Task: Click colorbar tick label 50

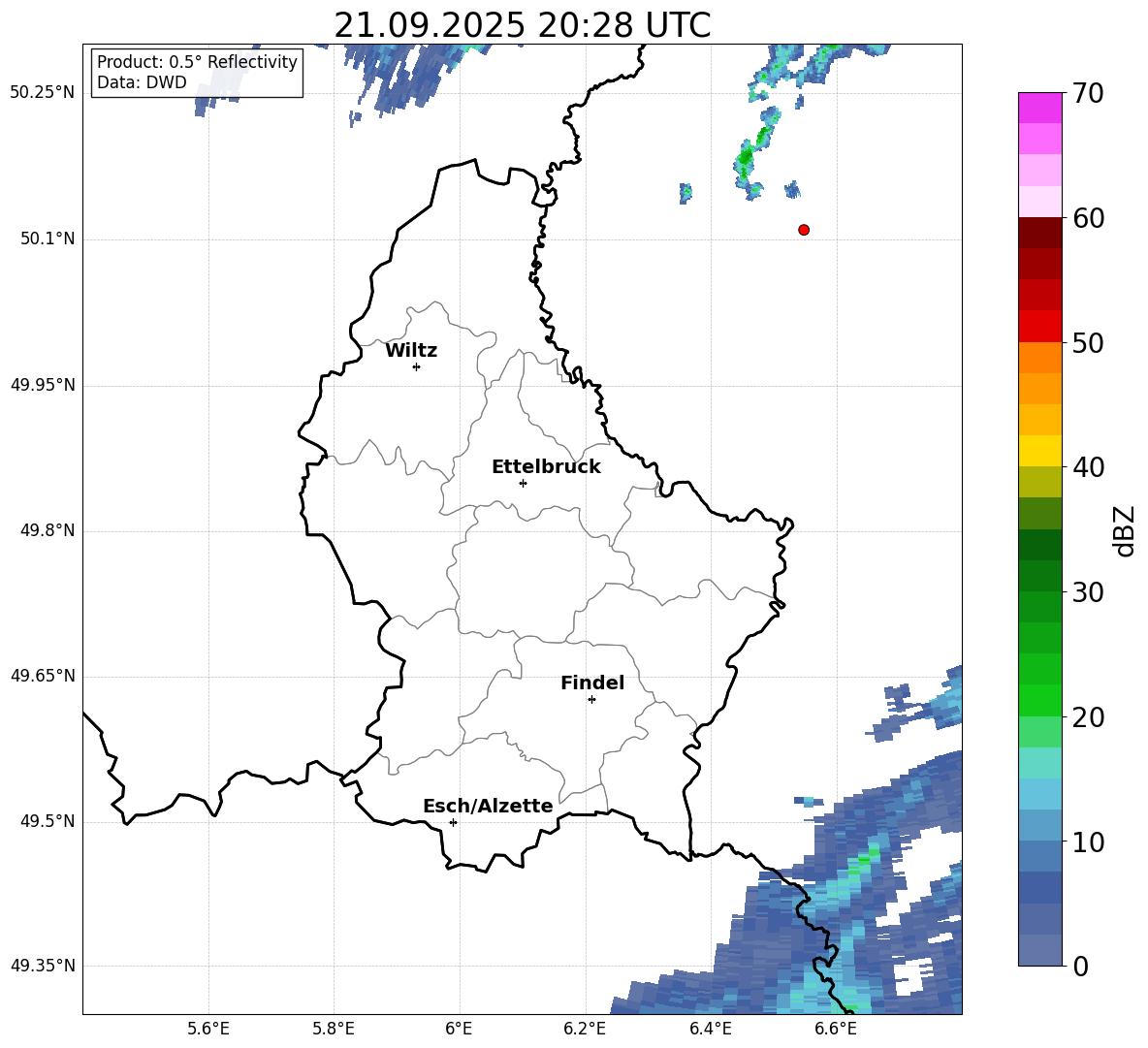Action: (1088, 342)
